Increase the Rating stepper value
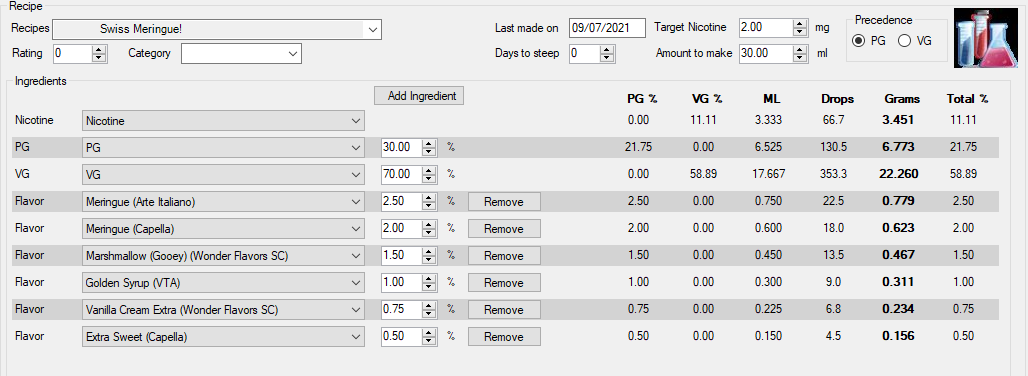This screenshot has height=376, width=1028. pos(99,50)
